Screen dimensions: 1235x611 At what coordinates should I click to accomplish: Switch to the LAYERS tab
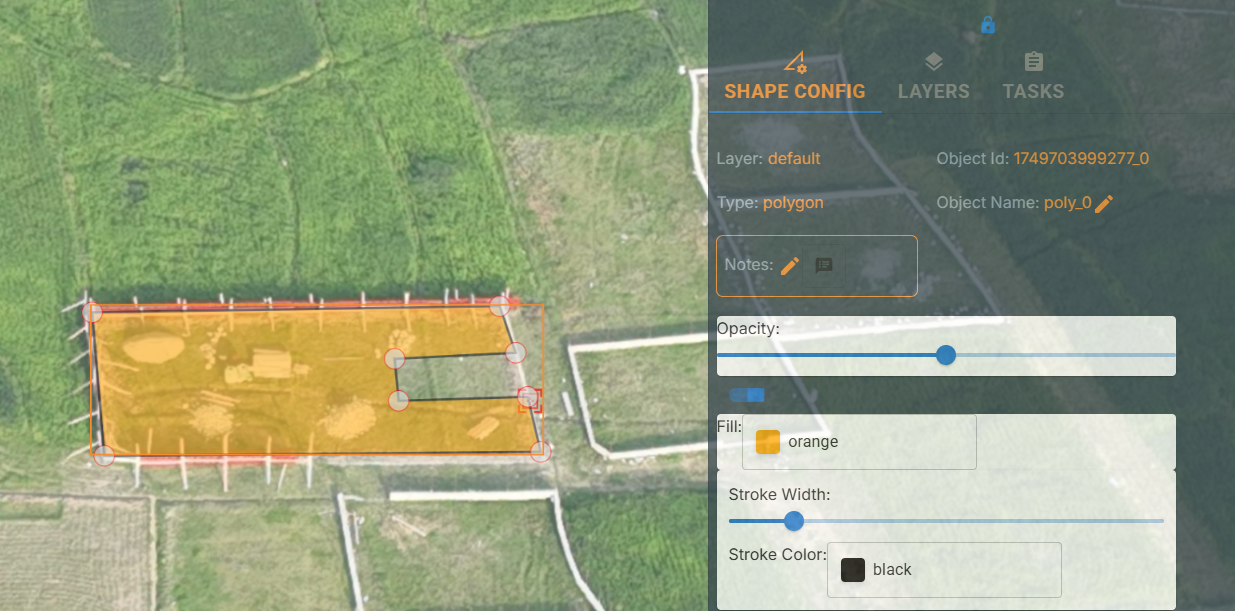pos(933,91)
